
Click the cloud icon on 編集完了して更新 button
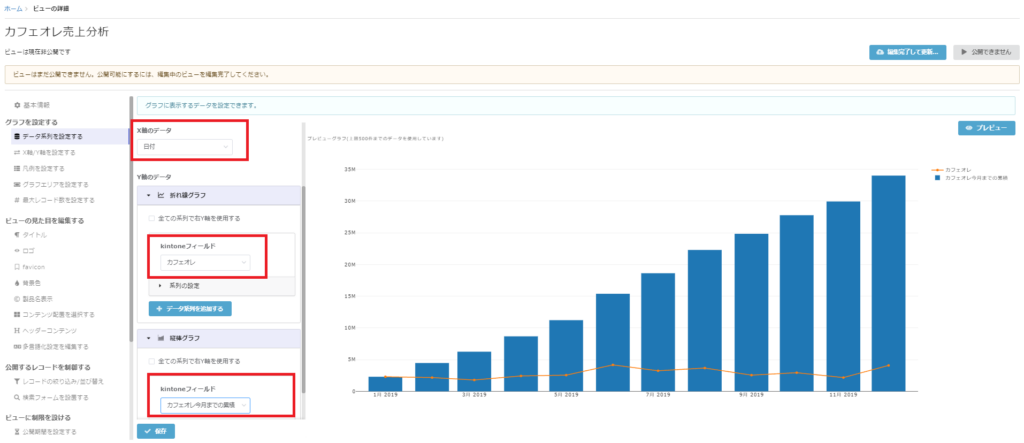tap(880, 52)
